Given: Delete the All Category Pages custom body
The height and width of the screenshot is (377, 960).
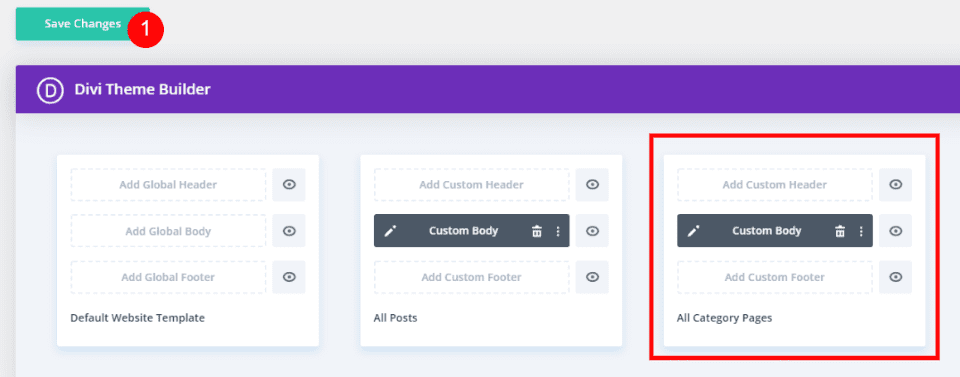Looking at the screenshot, I should click(x=840, y=231).
